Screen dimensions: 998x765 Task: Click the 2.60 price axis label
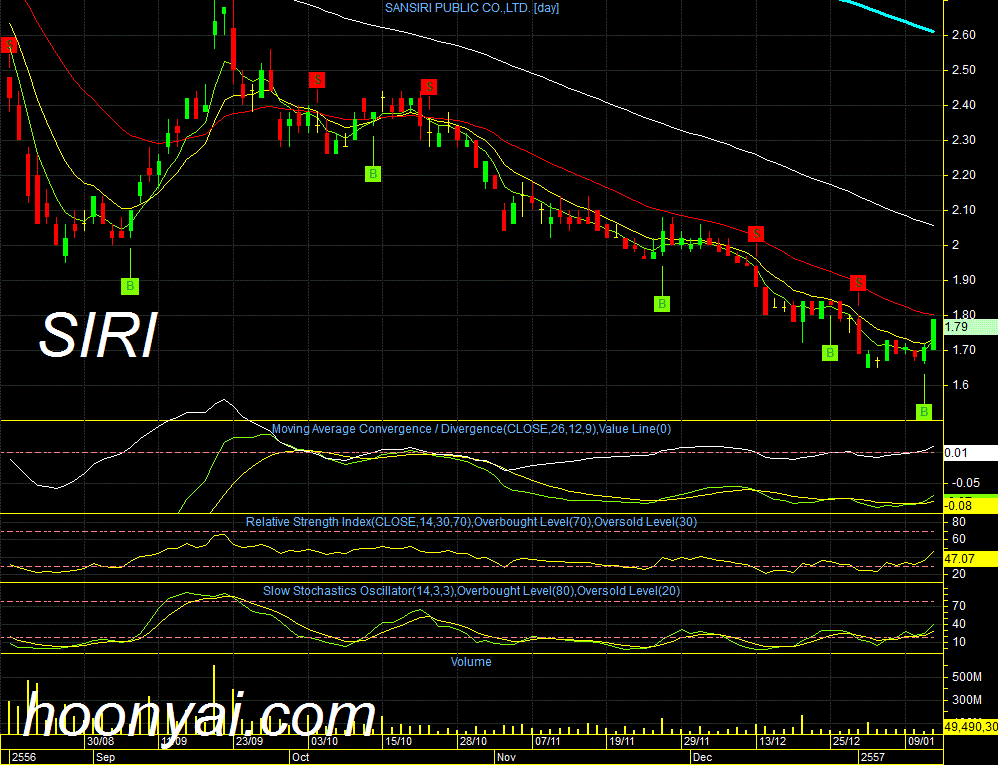[964, 35]
